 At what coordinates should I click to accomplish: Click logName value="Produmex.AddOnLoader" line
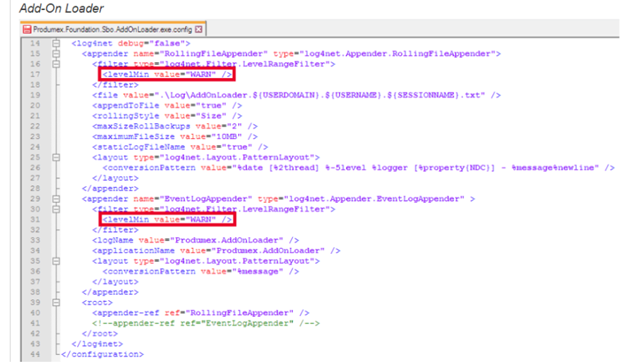click(x=196, y=240)
